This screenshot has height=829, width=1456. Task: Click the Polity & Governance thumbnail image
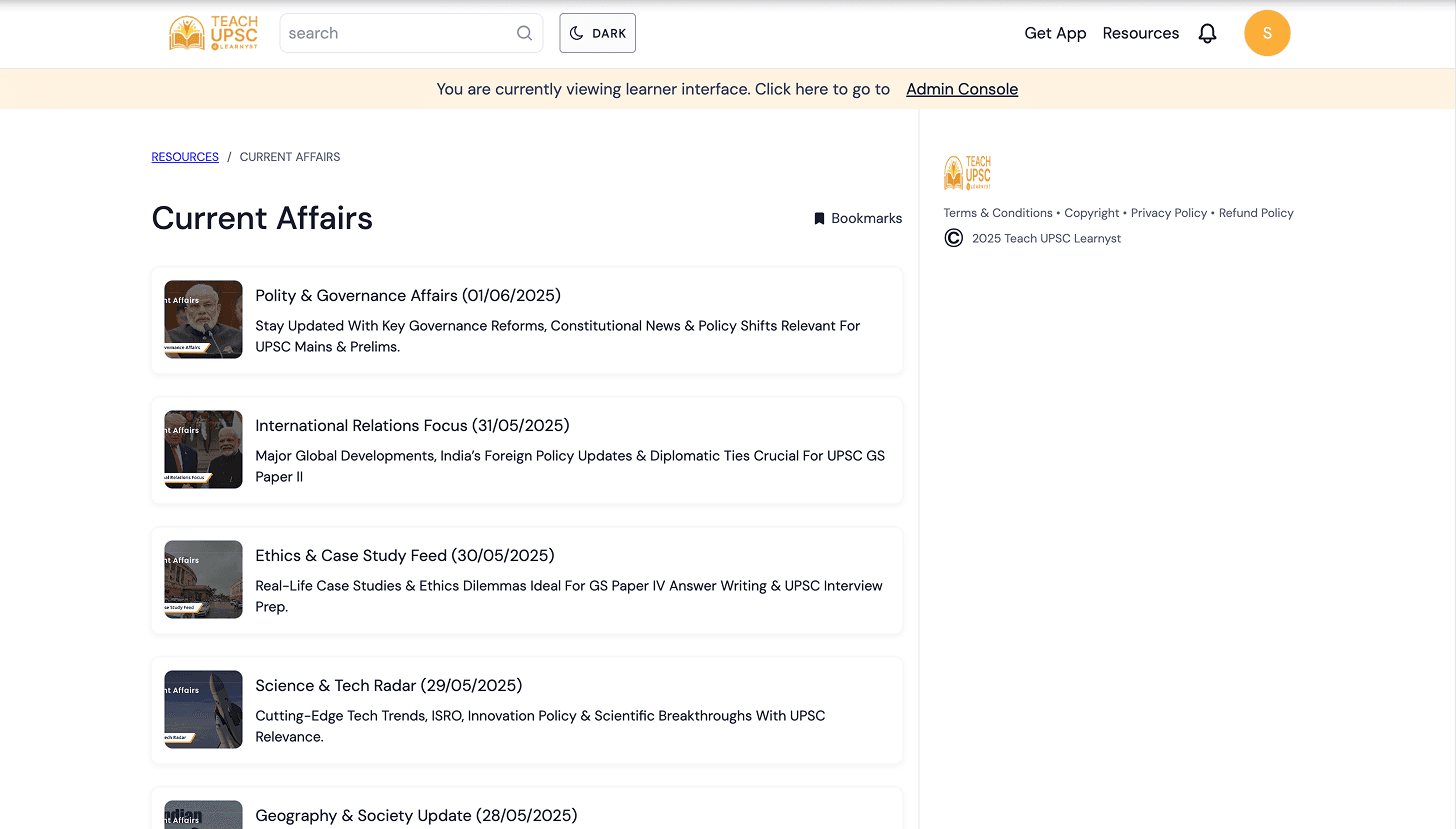(203, 319)
